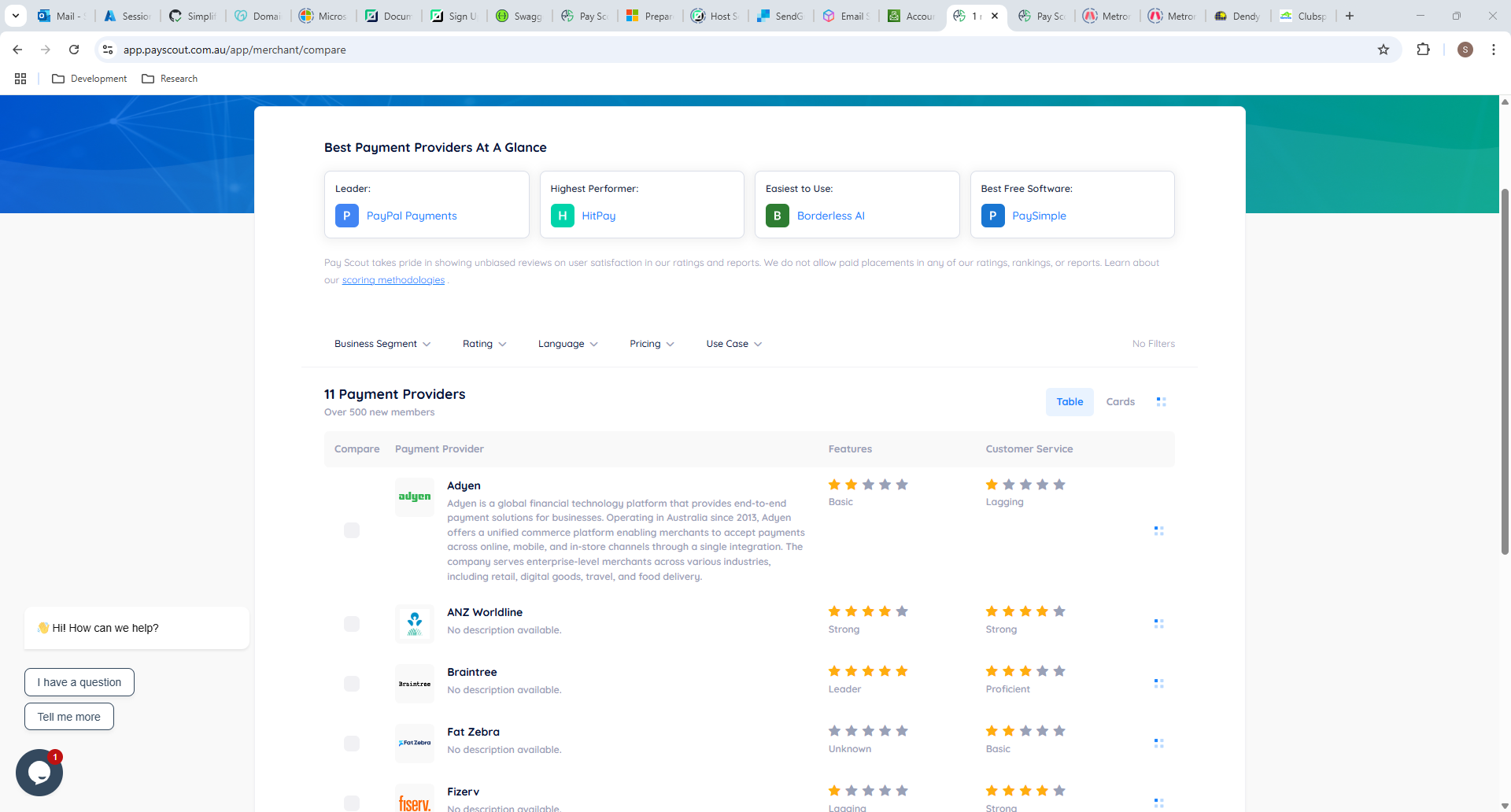Click the browser Forward arrow
Screen dimensions: 1511x812
46,50
